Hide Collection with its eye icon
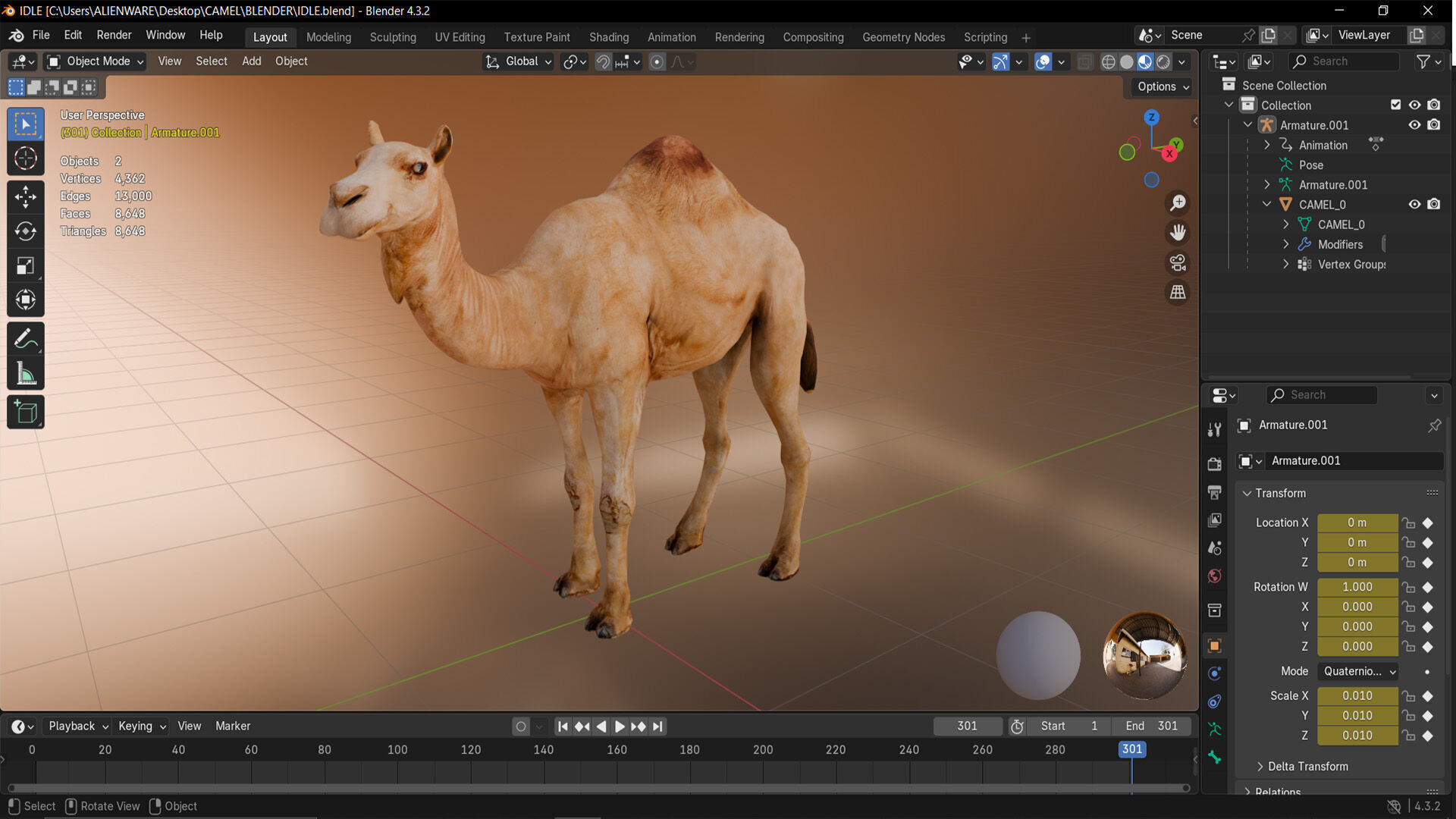 tap(1414, 105)
